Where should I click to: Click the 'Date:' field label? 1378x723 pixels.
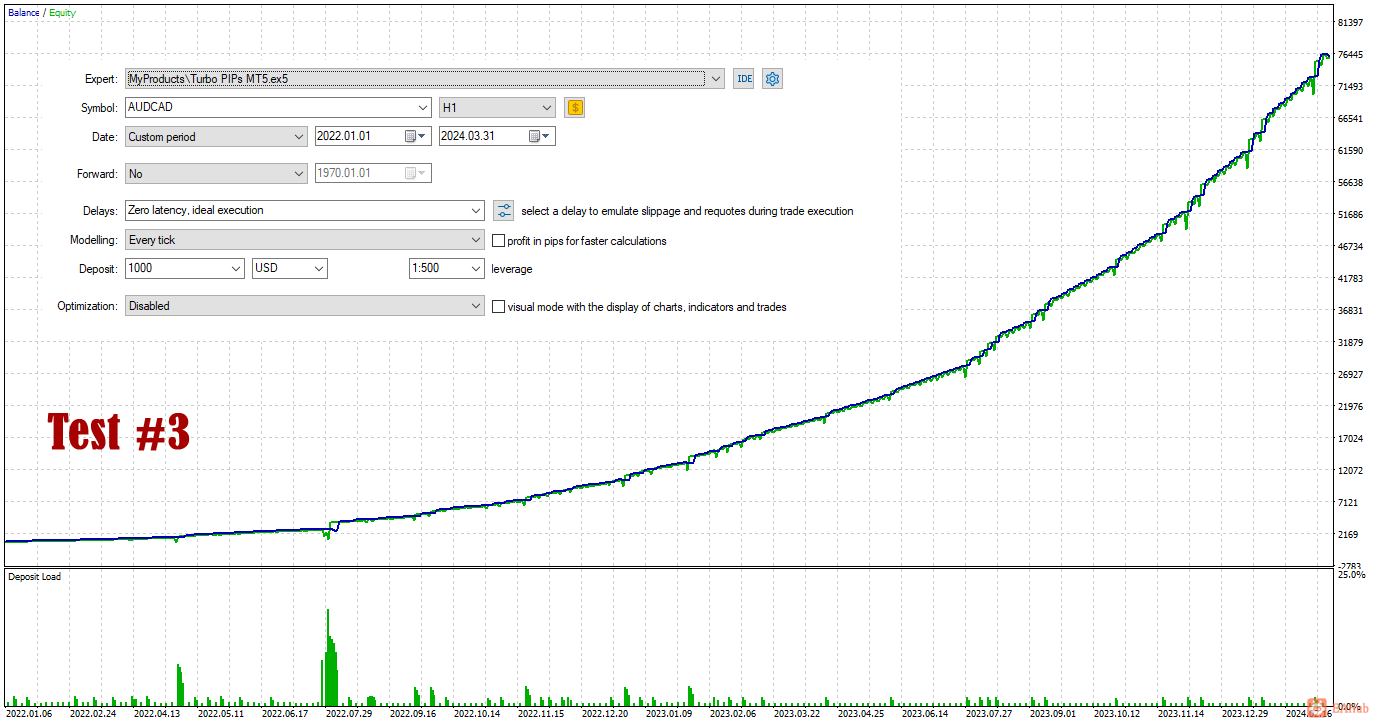click(105, 137)
